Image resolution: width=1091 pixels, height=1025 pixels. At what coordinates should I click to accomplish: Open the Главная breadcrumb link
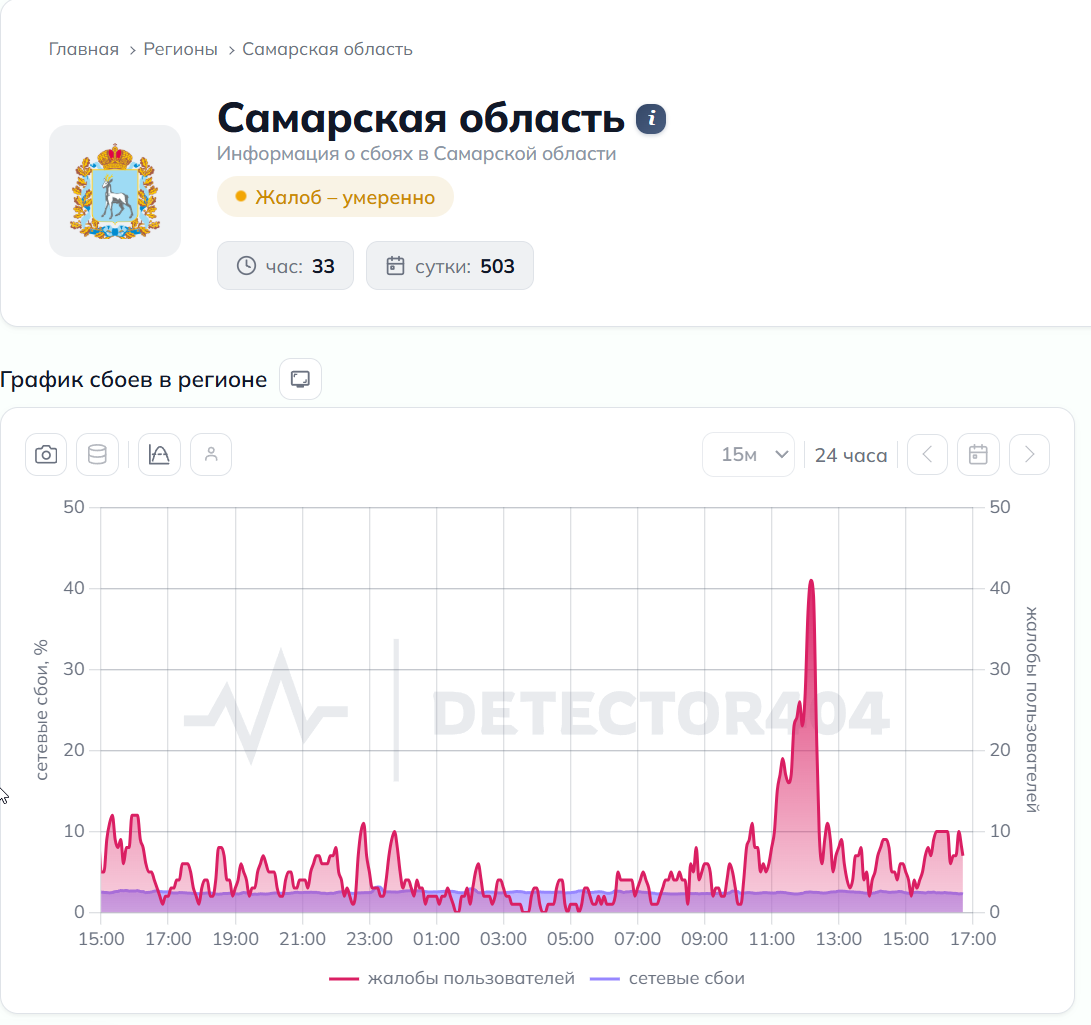[83, 49]
